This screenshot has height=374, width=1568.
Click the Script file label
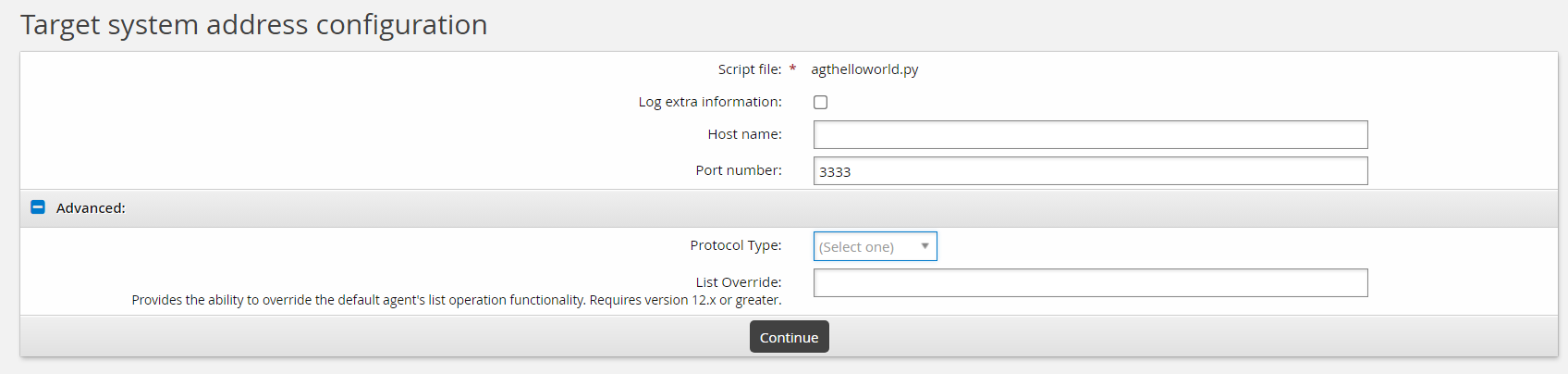tap(749, 69)
